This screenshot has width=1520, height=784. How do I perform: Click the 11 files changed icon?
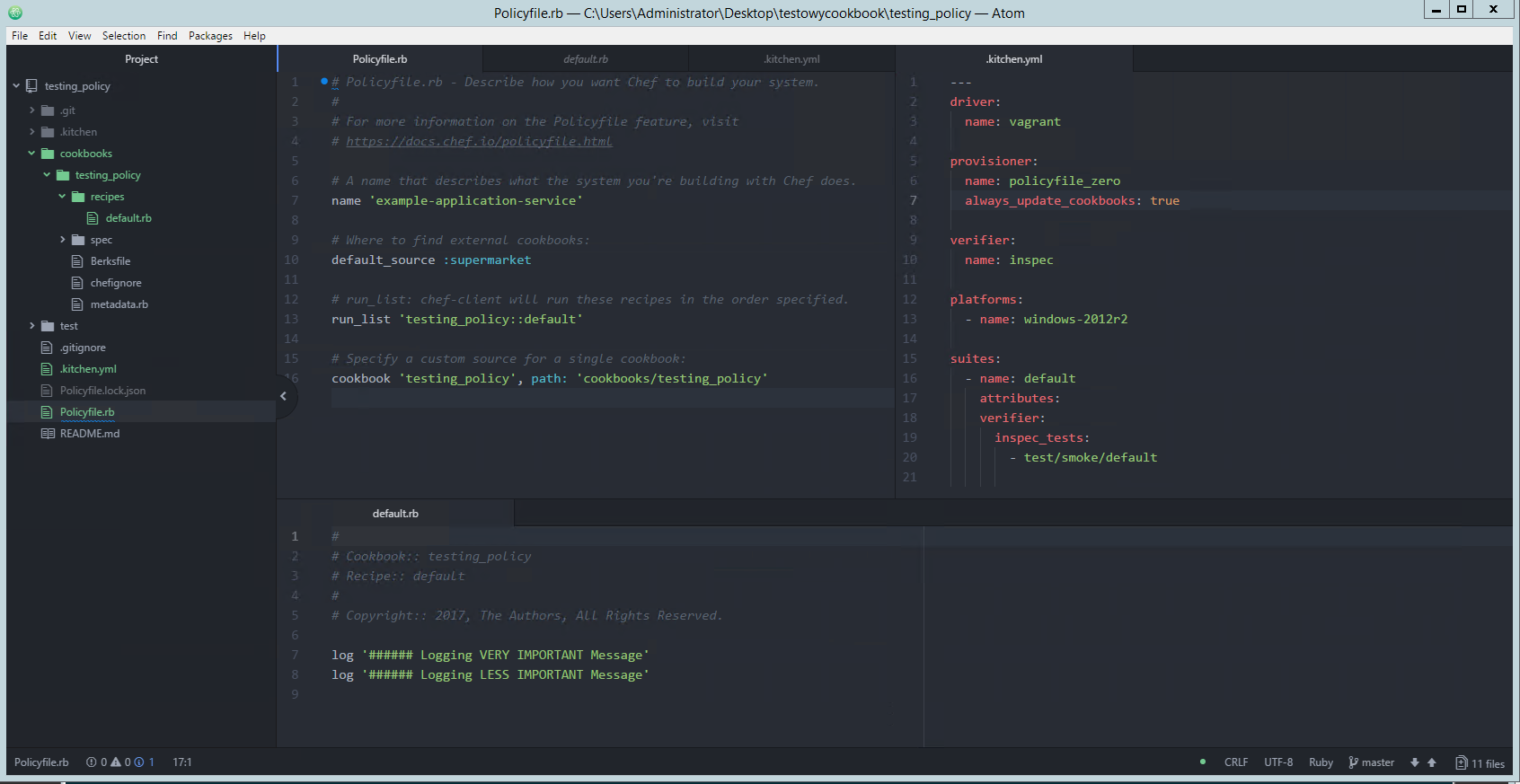[x=1462, y=763]
